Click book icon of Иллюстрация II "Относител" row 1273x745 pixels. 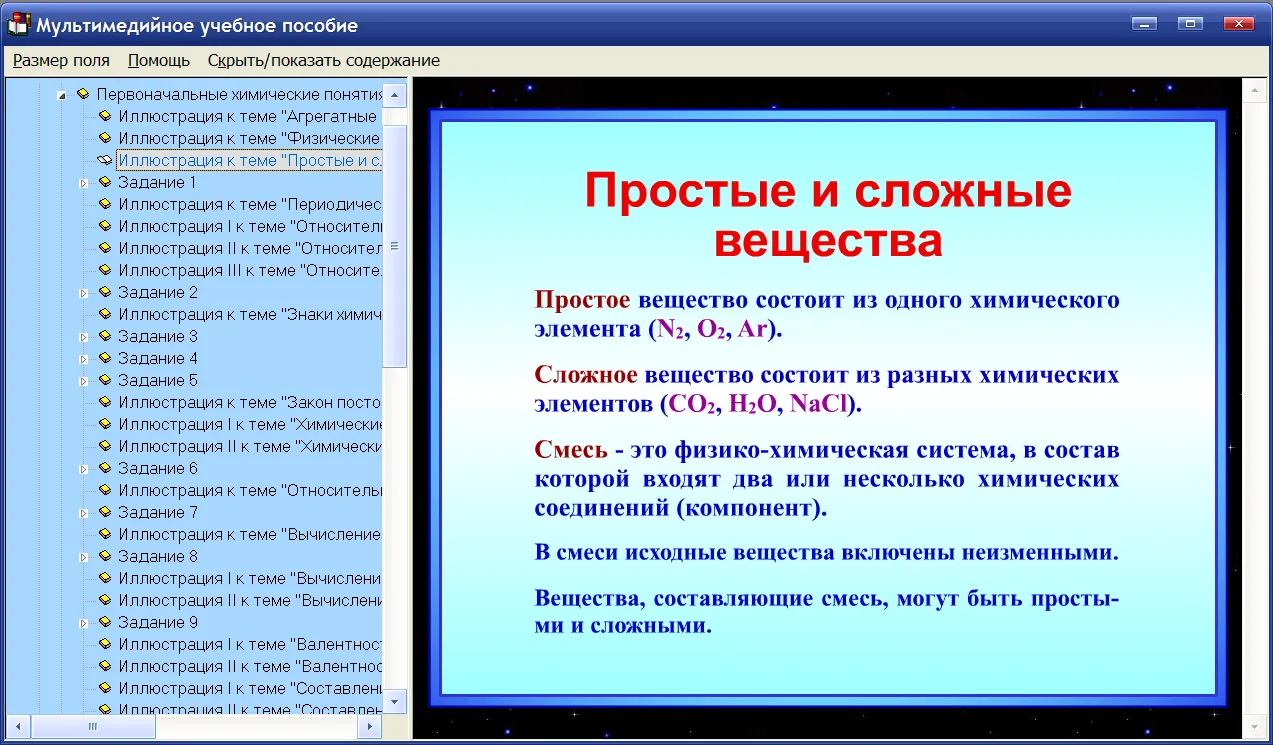(104, 249)
